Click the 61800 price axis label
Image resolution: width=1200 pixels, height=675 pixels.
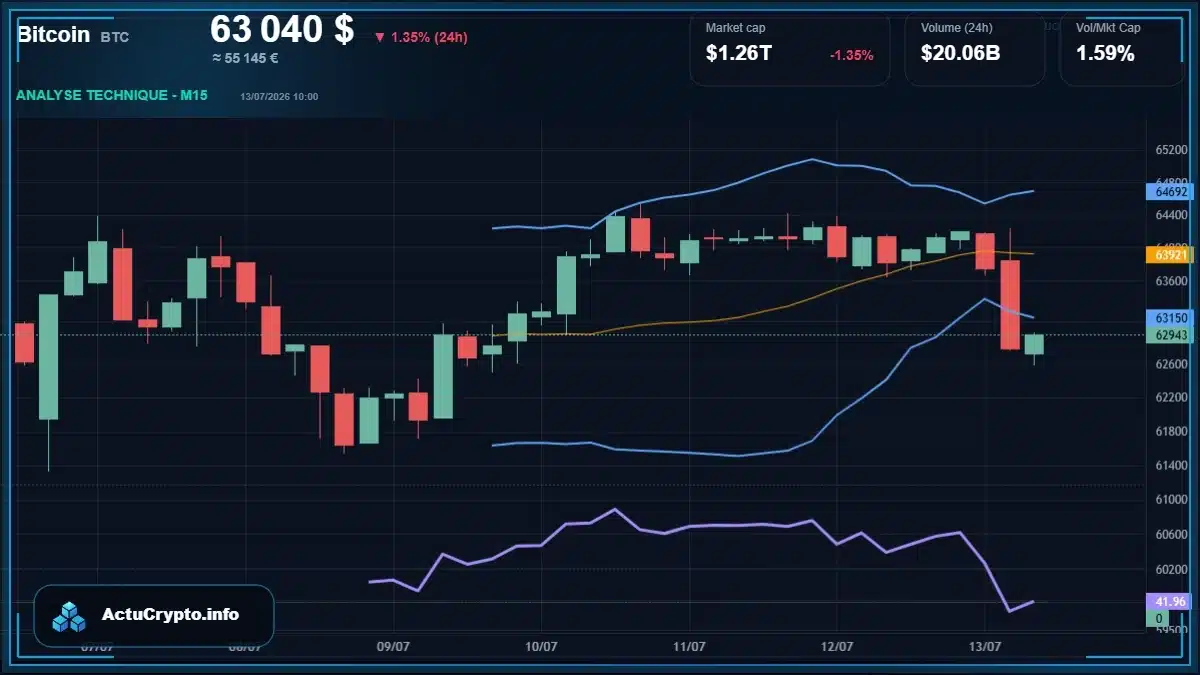tap(1170, 431)
